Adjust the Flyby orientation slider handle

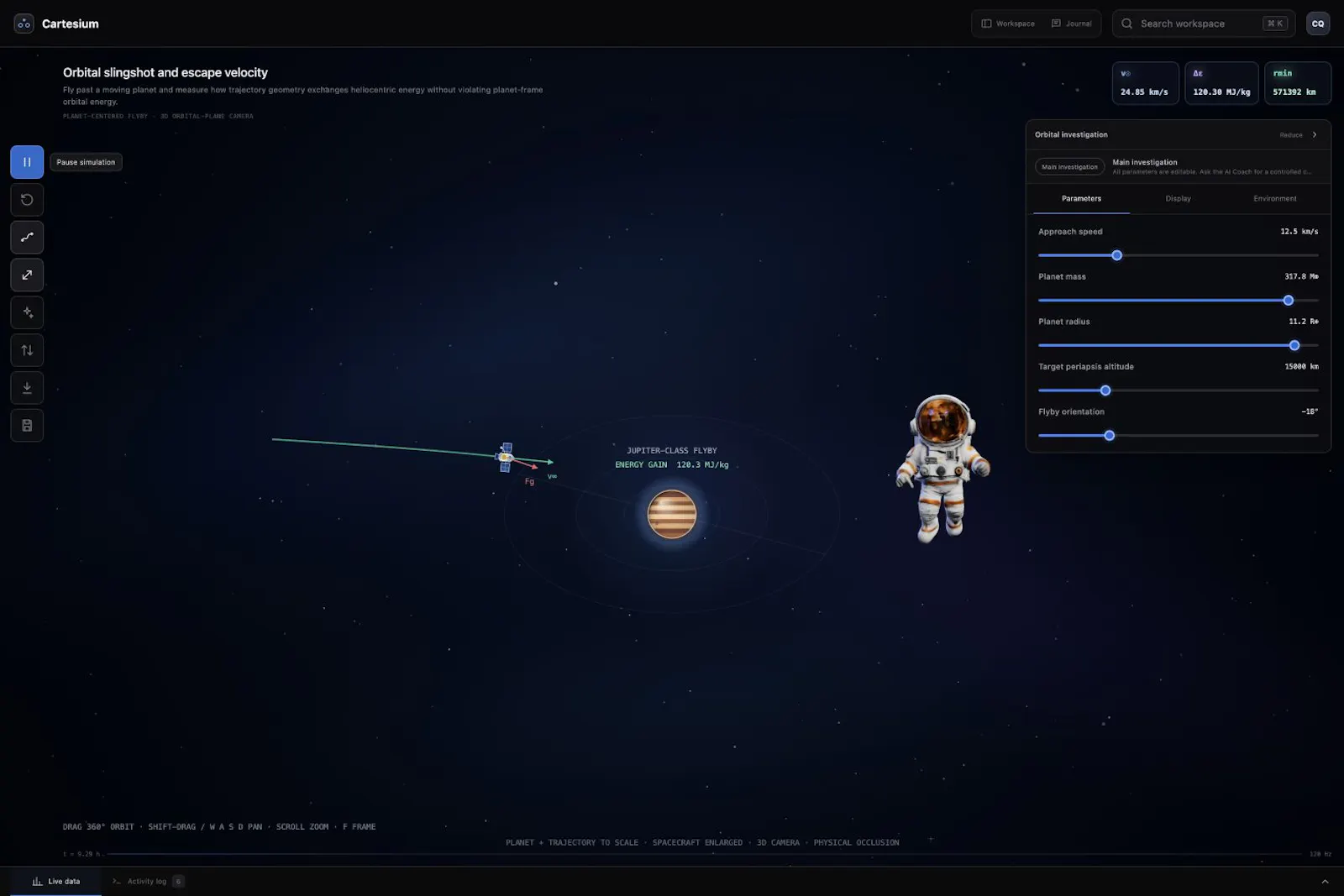pyautogui.click(x=1109, y=436)
